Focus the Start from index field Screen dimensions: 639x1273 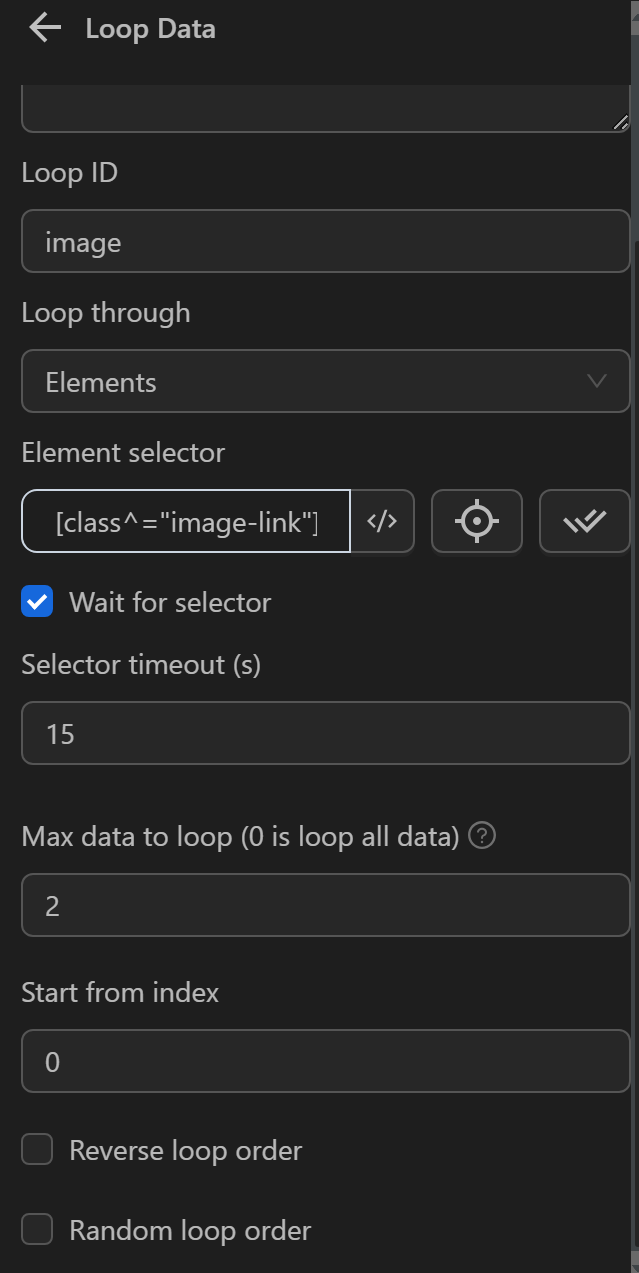pyautogui.click(x=325, y=1061)
